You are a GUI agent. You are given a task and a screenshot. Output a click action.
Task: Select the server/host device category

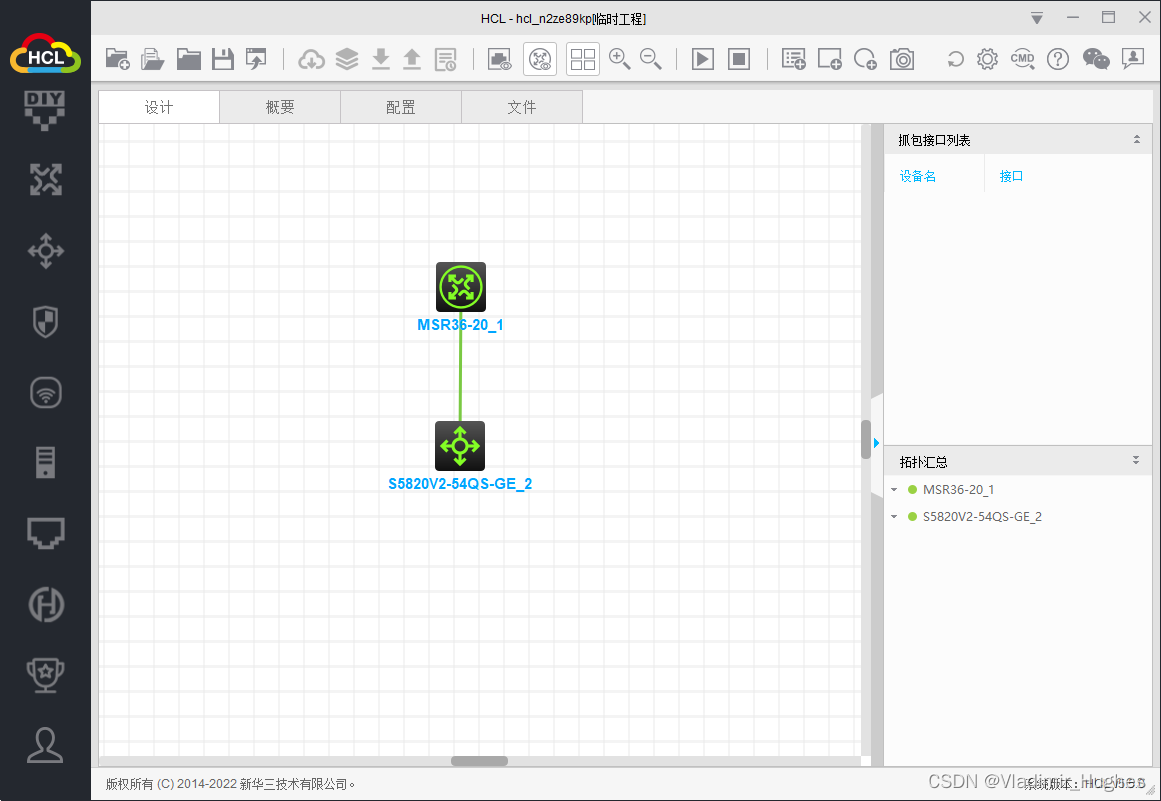[x=45, y=462]
